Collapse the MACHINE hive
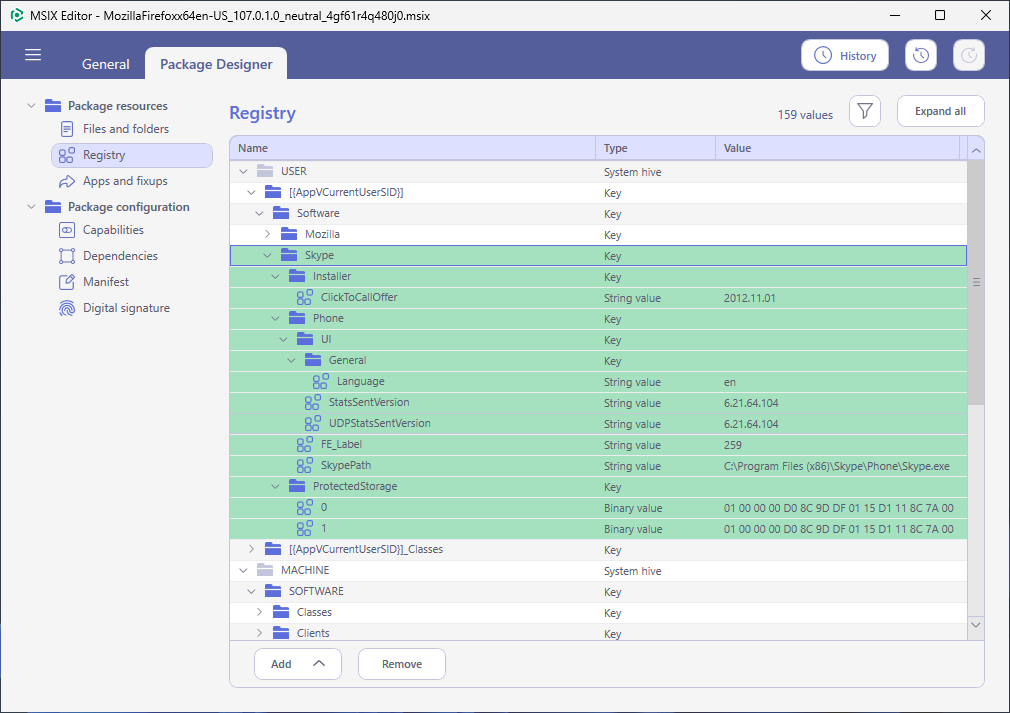The image size is (1010, 713). (243, 571)
